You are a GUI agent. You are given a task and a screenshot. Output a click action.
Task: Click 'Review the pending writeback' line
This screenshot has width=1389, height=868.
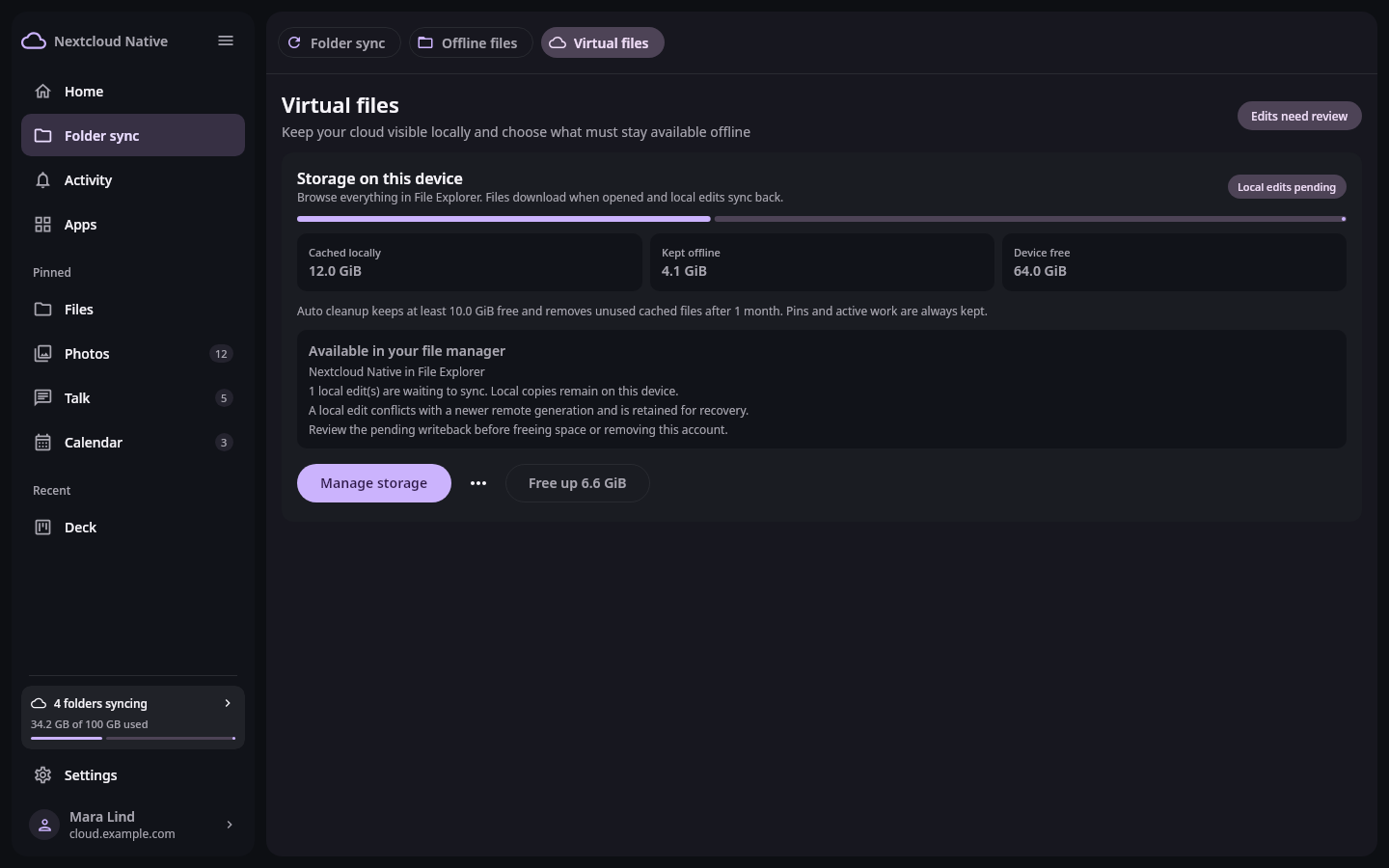[x=518, y=429]
